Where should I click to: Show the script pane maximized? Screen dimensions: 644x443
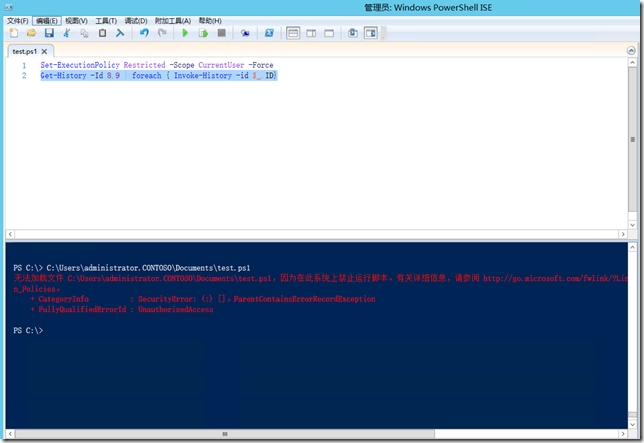[x=329, y=33]
